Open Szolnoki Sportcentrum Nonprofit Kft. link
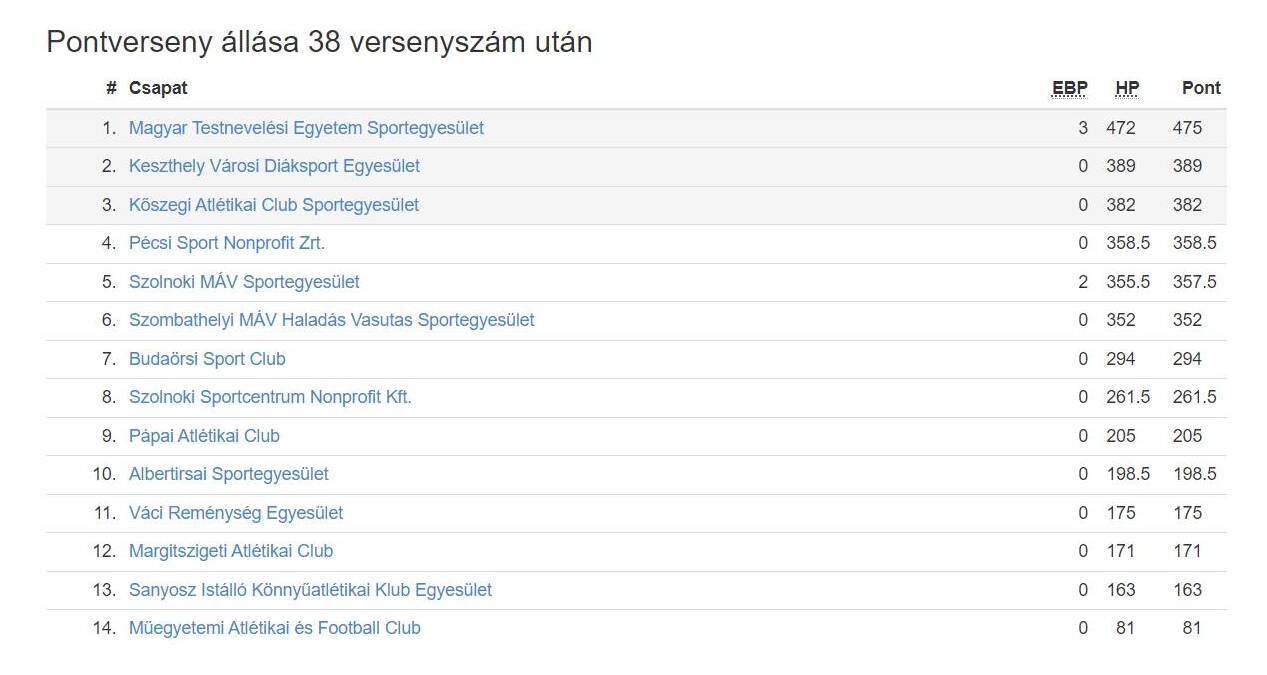Image resolution: width=1267 pixels, height=675 pixels. tap(270, 397)
